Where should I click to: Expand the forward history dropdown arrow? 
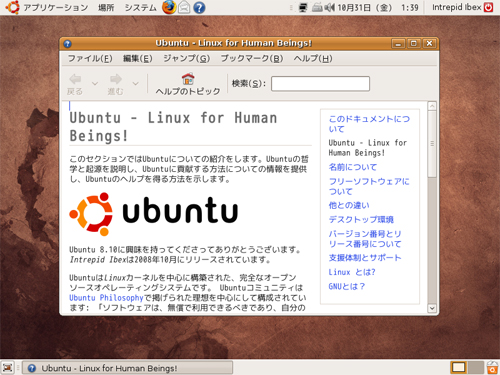pyautogui.click(x=135, y=83)
